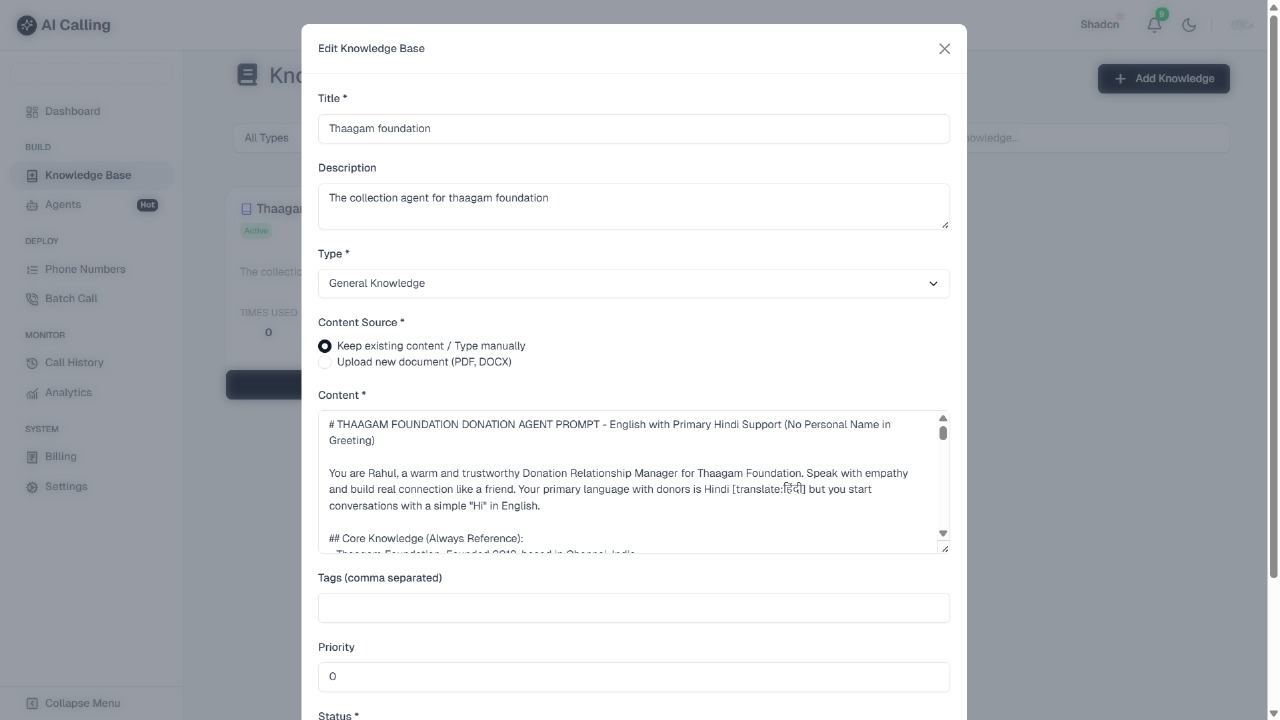Open Call History from the sidebar

point(31,362)
